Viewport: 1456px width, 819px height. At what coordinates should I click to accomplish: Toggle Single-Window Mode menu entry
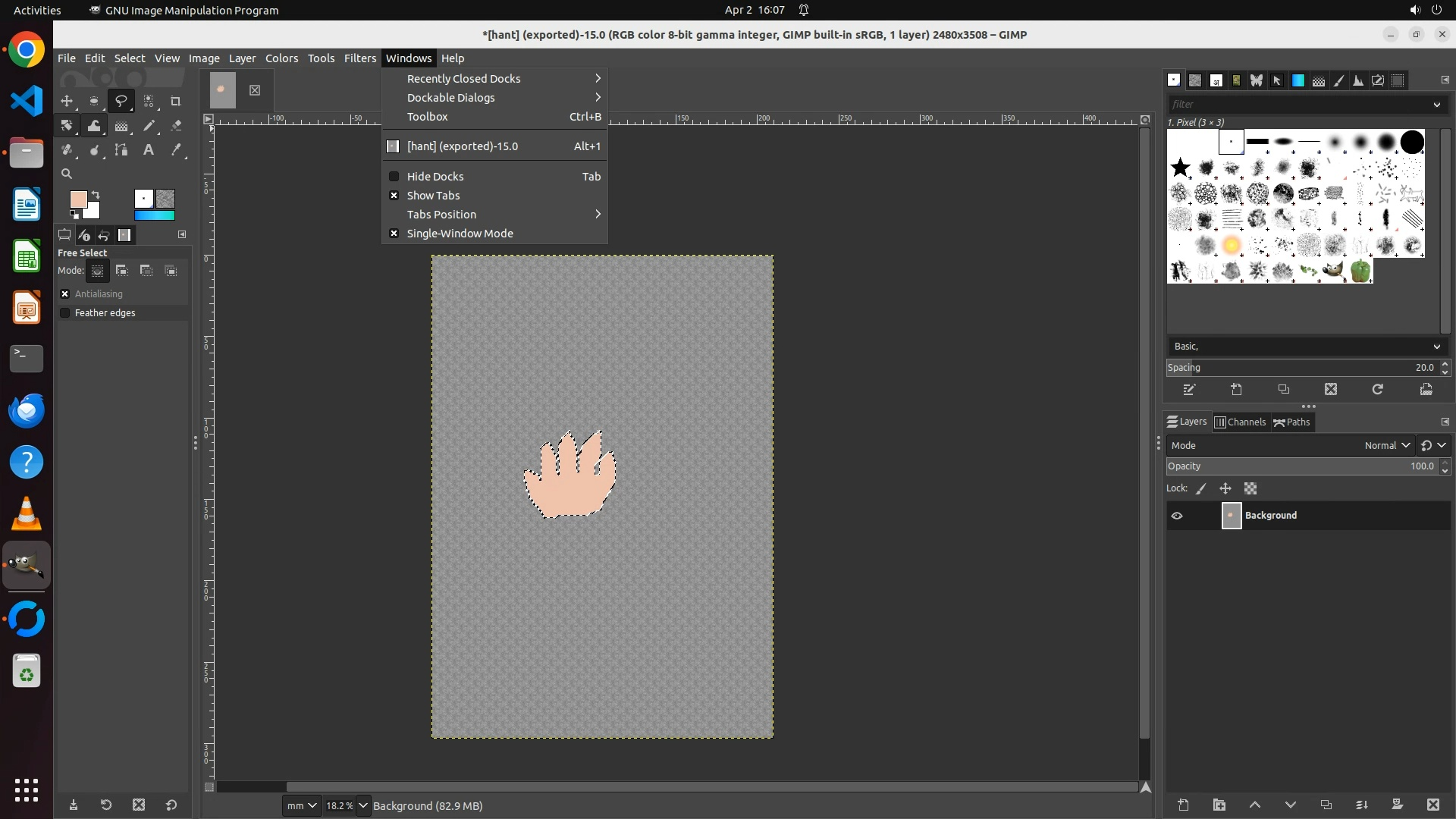pyautogui.click(x=460, y=234)
